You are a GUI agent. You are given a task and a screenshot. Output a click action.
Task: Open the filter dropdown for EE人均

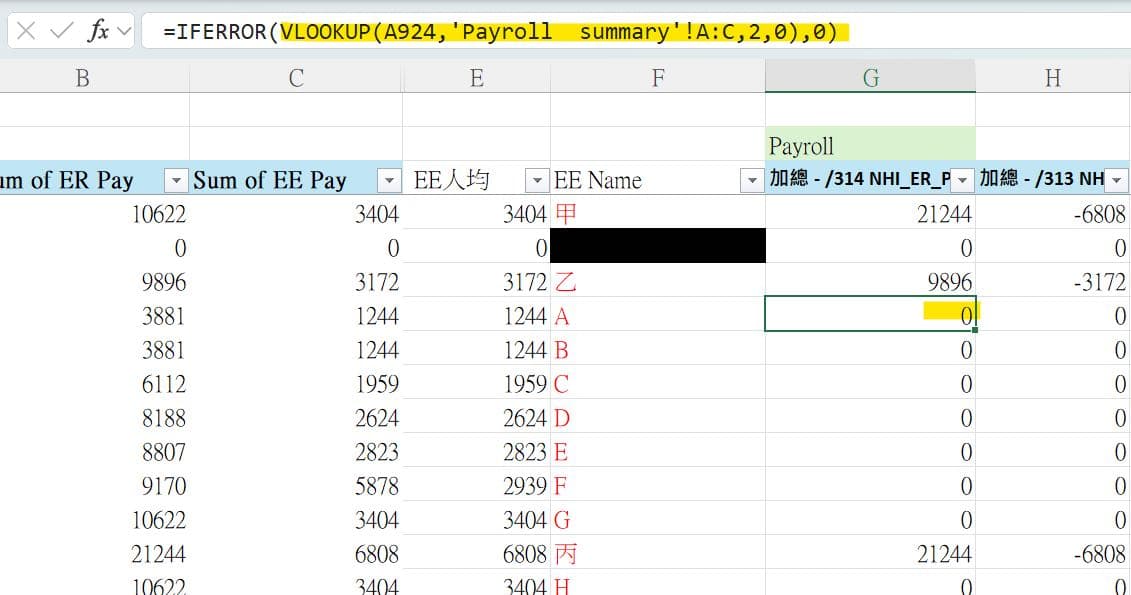coord(537,180)
